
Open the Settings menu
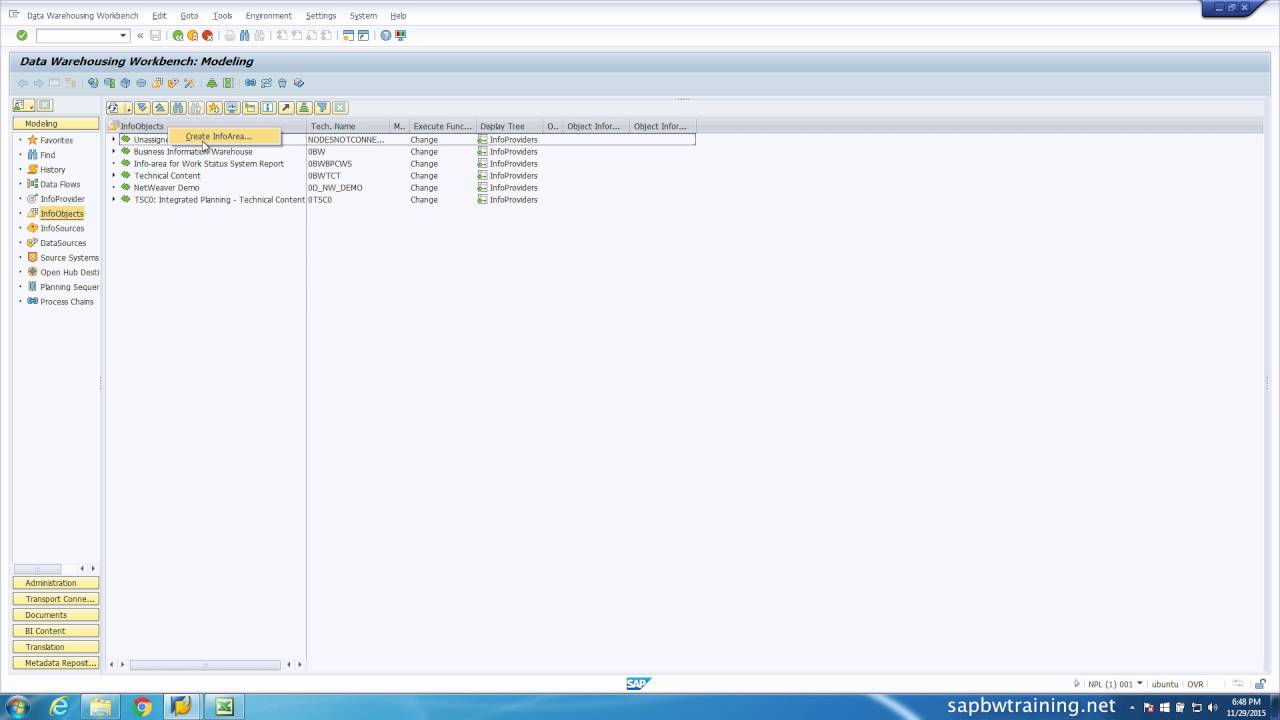click(321, 16)
